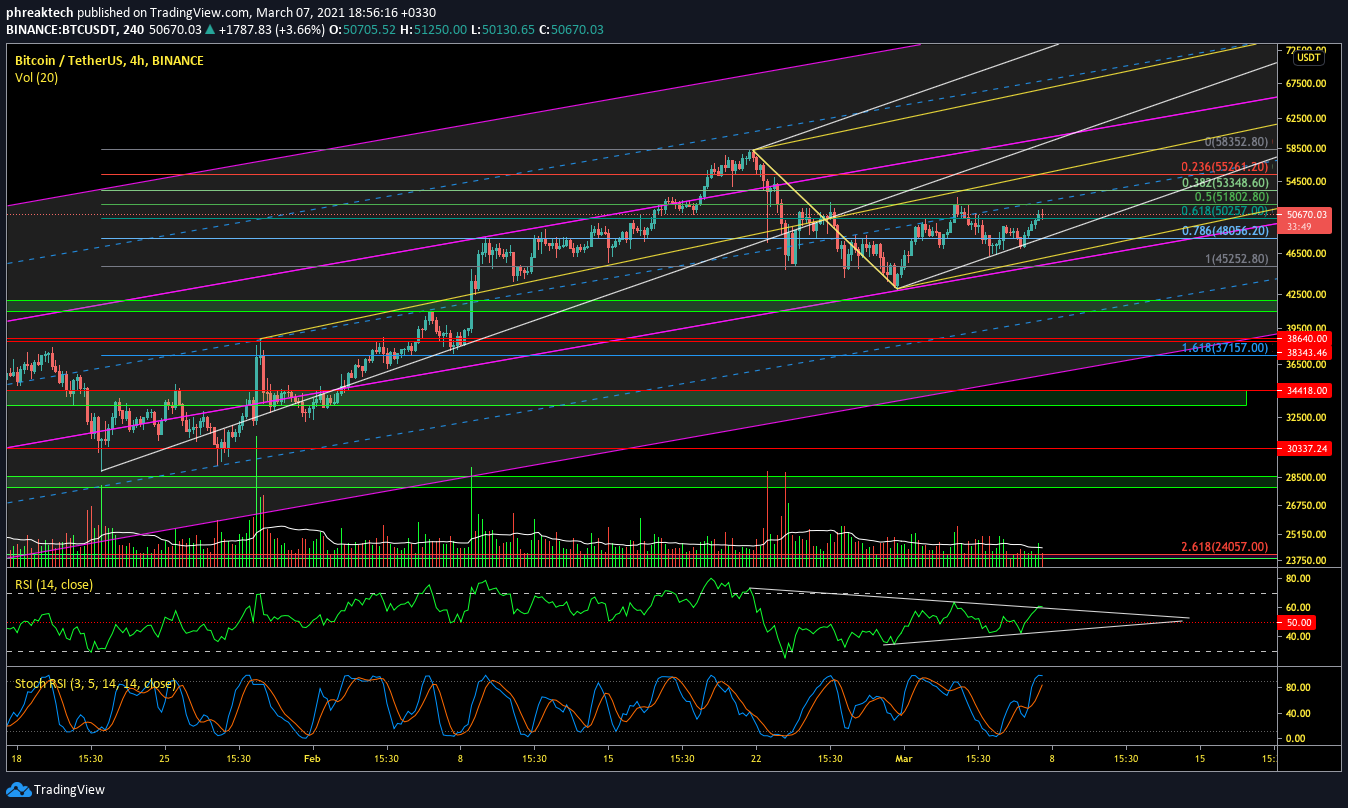Image resolution: width=1348 pixels, height=808 pixels.
Task: Select the red 38640.00 price level label
Action: [x=1306, y=338]
